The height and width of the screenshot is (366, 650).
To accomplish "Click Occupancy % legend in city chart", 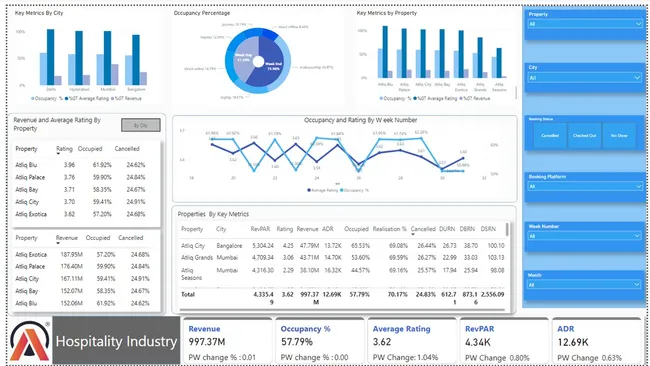I will click(46, 99).
